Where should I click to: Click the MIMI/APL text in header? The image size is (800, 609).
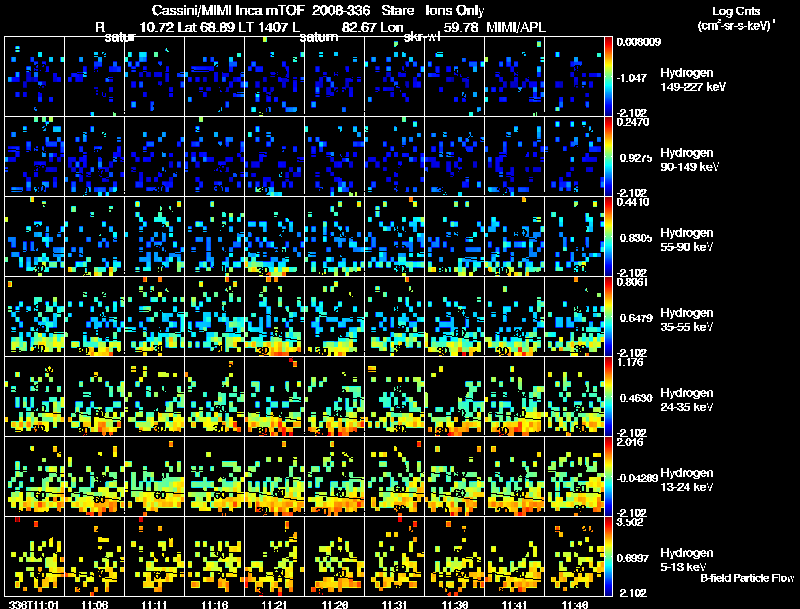coord(516,27)
